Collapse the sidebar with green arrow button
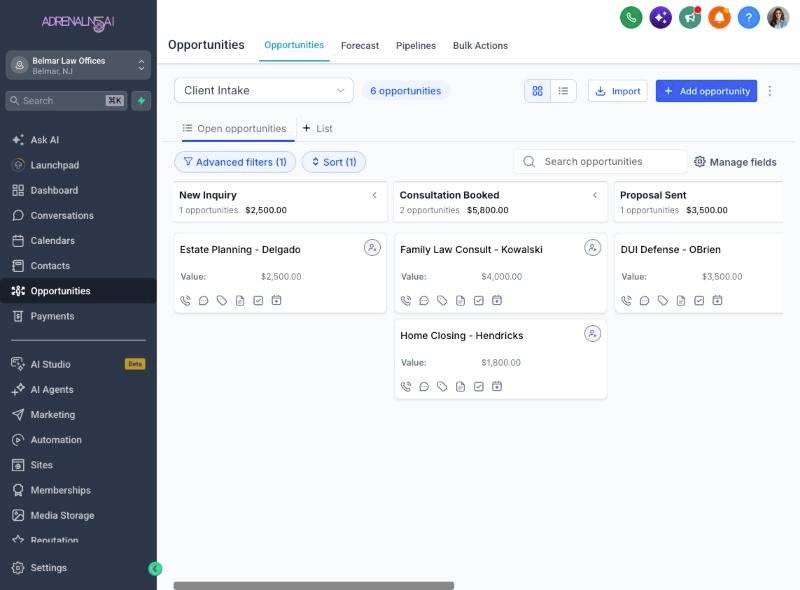Viewport: 800px width, 590px height. (155, 569)
